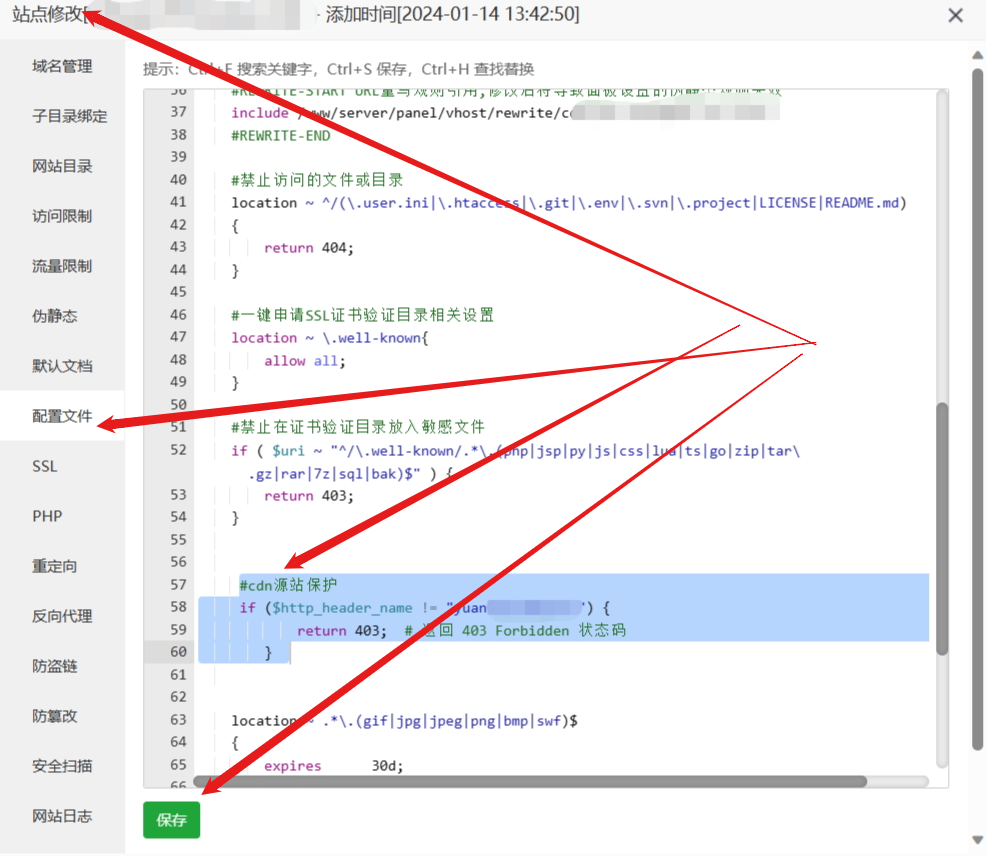This screenshot has height=856, width=986.
Task: Open 网站目录 settings
Action: click(62, 166)
